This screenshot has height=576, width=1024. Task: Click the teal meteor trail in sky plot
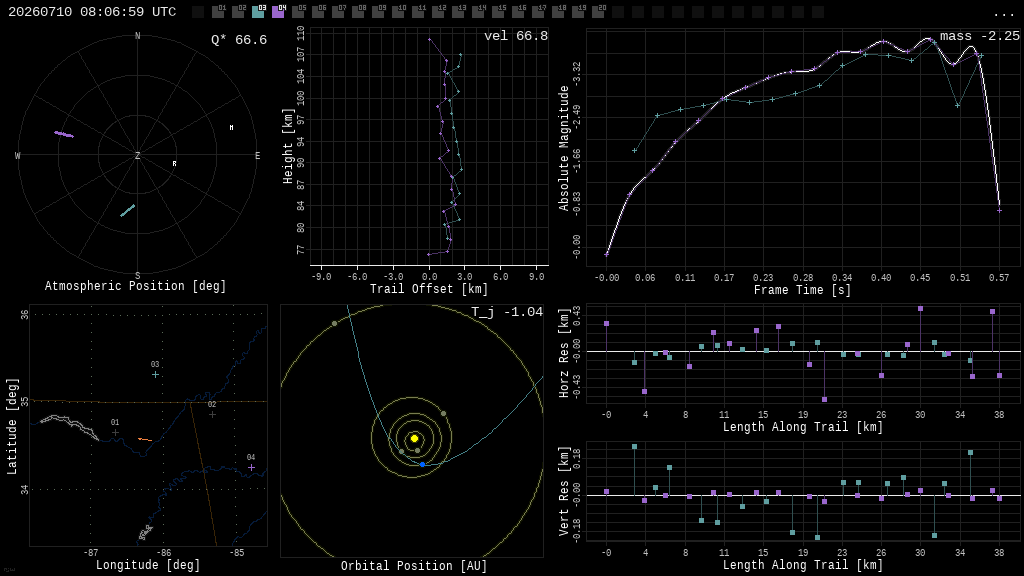127,210
